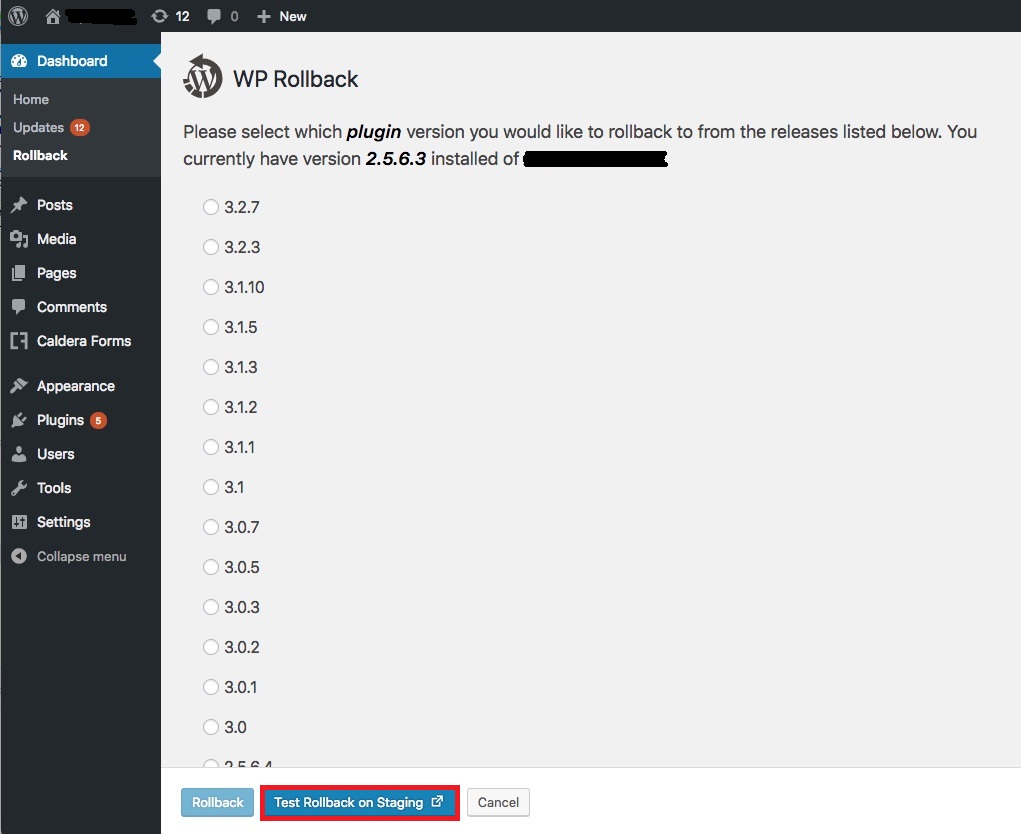Image resolution: width=1021 pixels, height=834 pixels.
Task: Open Rollback submenu item
Action: point(40,156)
